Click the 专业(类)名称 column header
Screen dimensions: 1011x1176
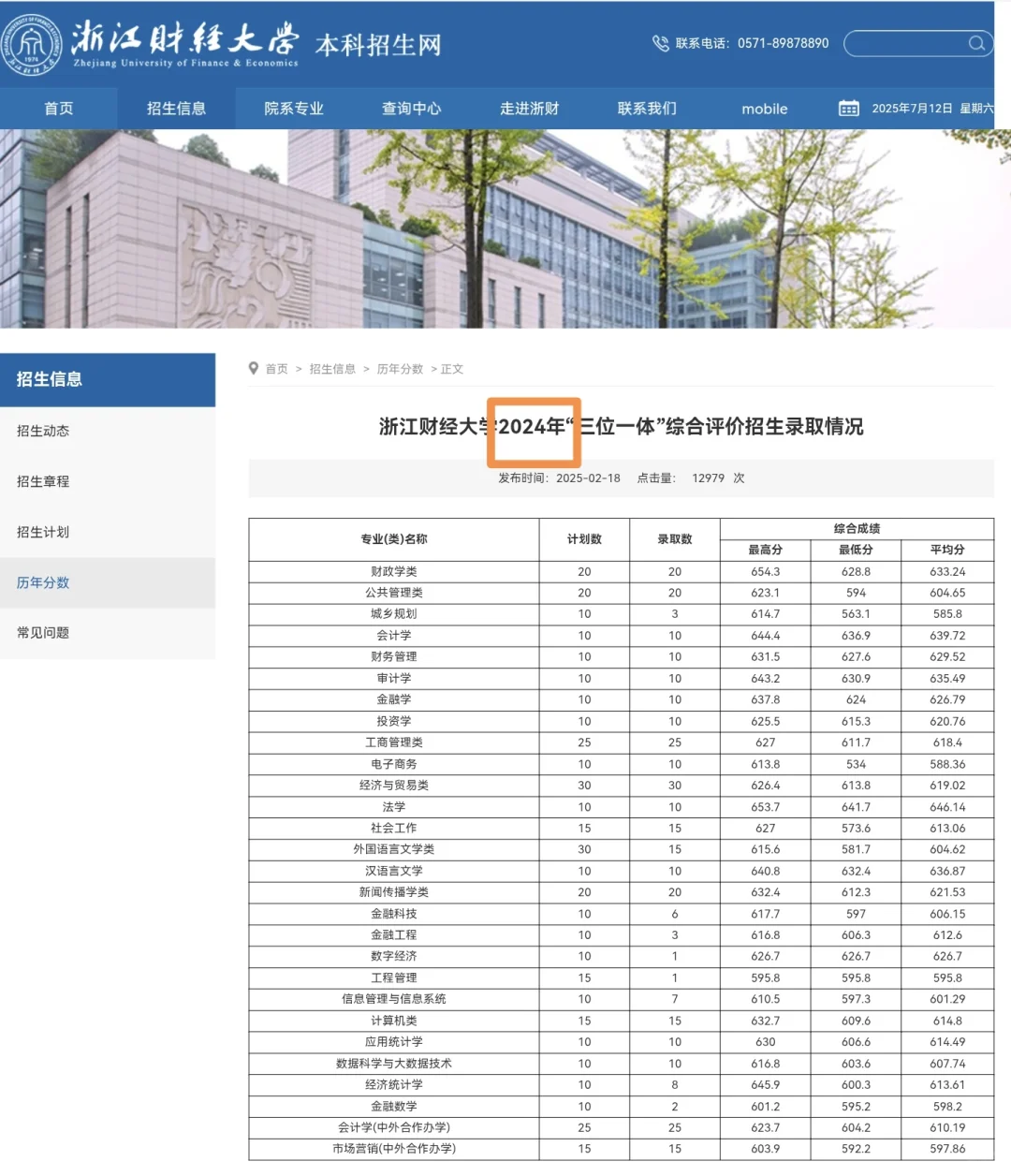tap(394, 539)
